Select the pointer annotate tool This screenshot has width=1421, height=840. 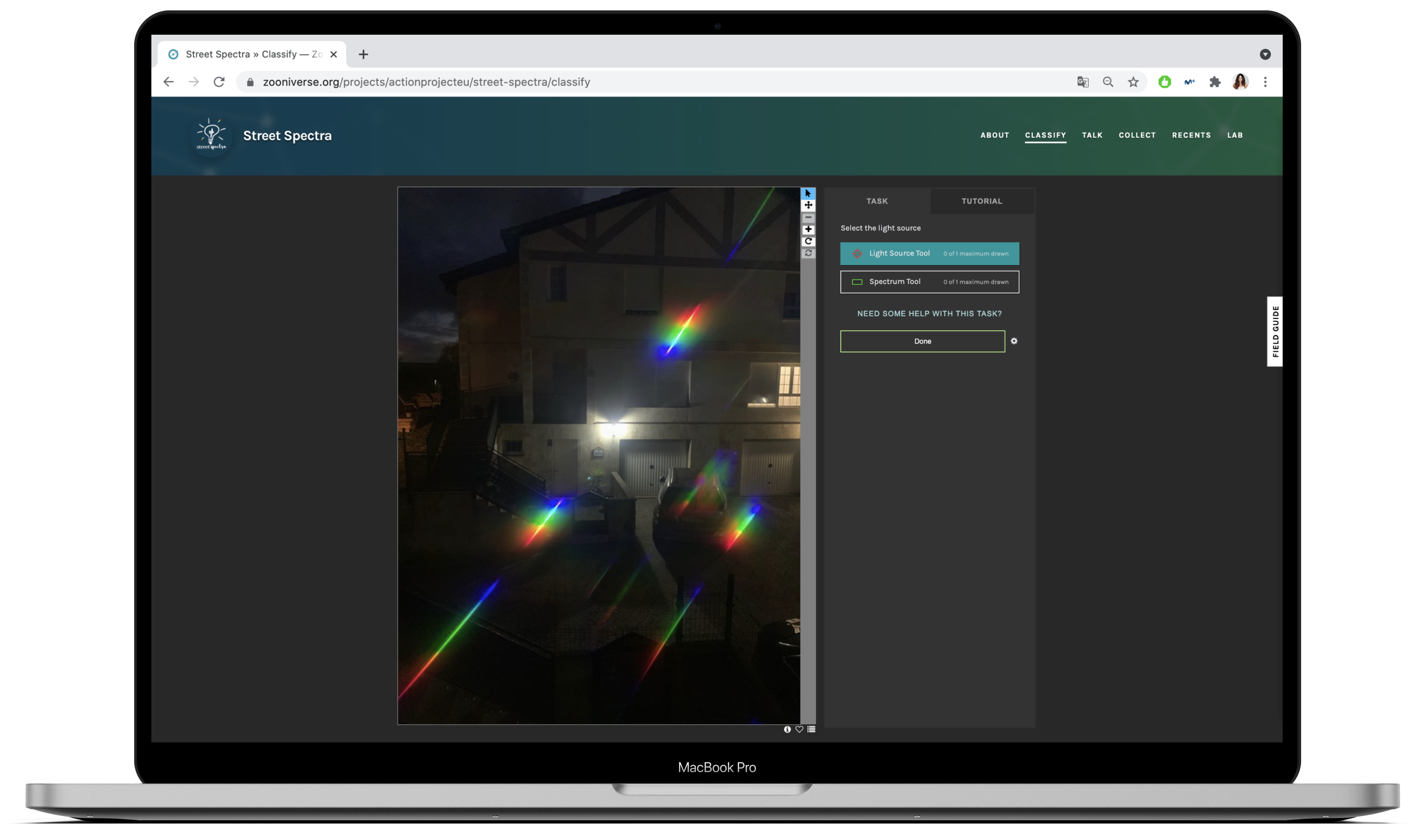pos(808,194)
